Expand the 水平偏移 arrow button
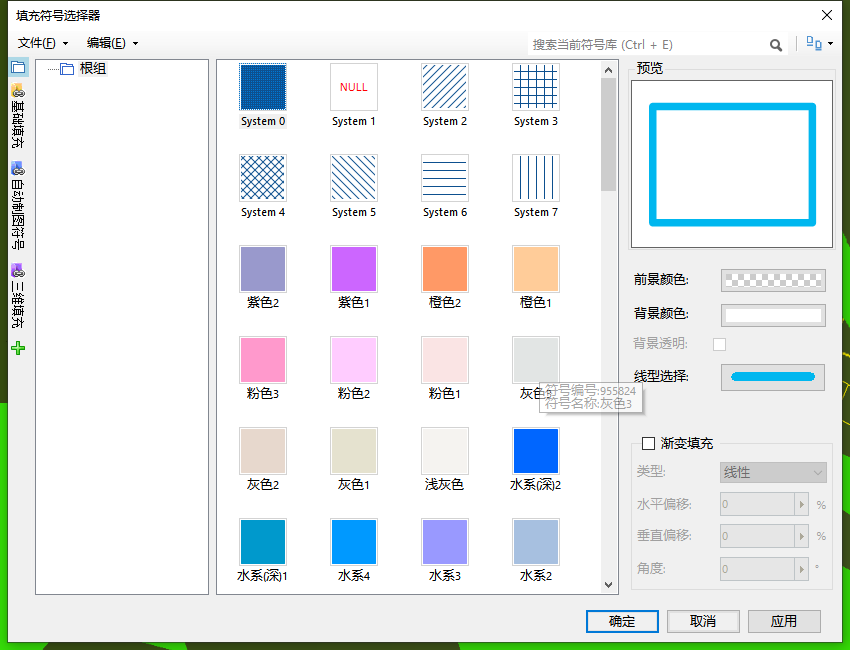This screenshot has height=650, width=850. click(801, 504)
